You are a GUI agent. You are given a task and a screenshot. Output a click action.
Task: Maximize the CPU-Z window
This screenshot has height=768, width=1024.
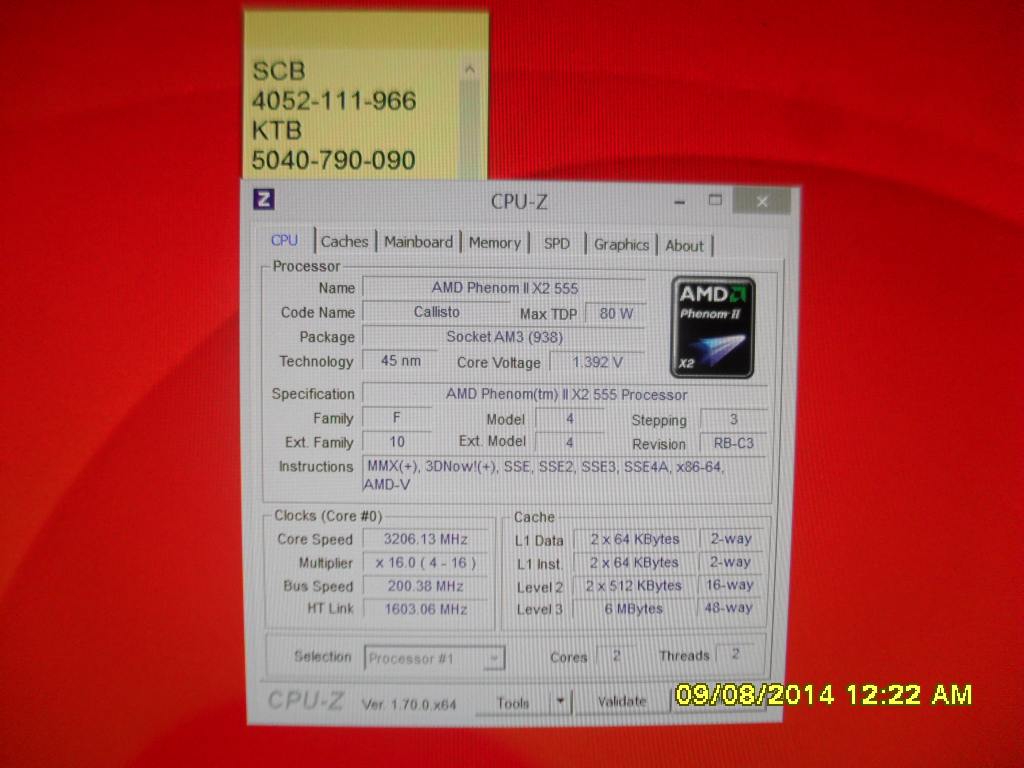(716, 200)
